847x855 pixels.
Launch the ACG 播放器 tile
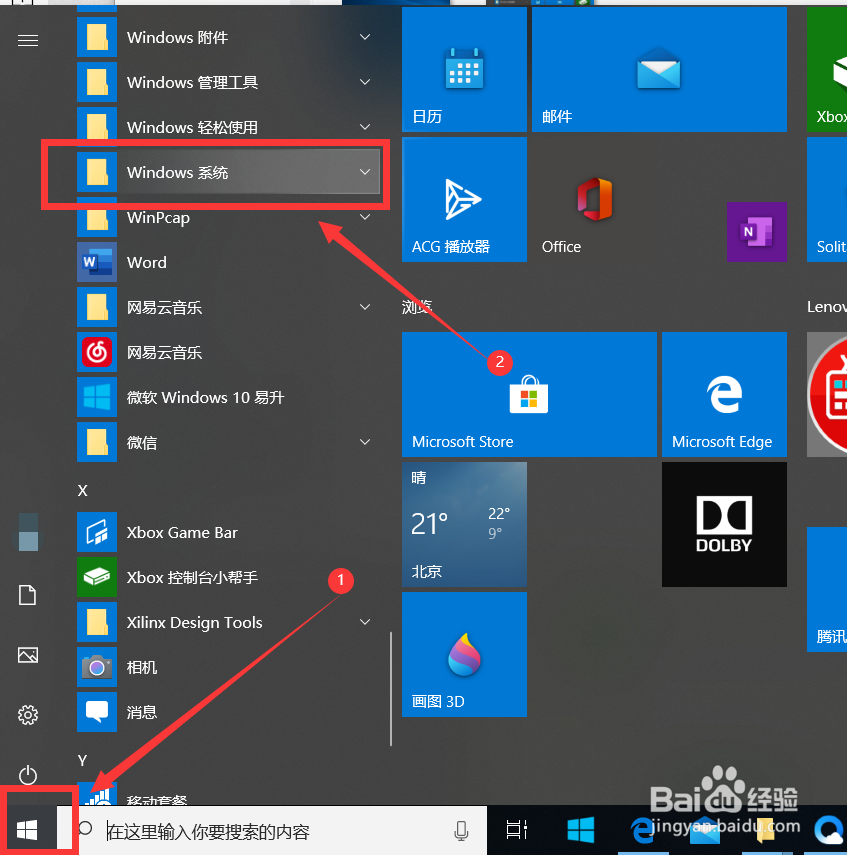pyautogui.click(x=464, y=200)
